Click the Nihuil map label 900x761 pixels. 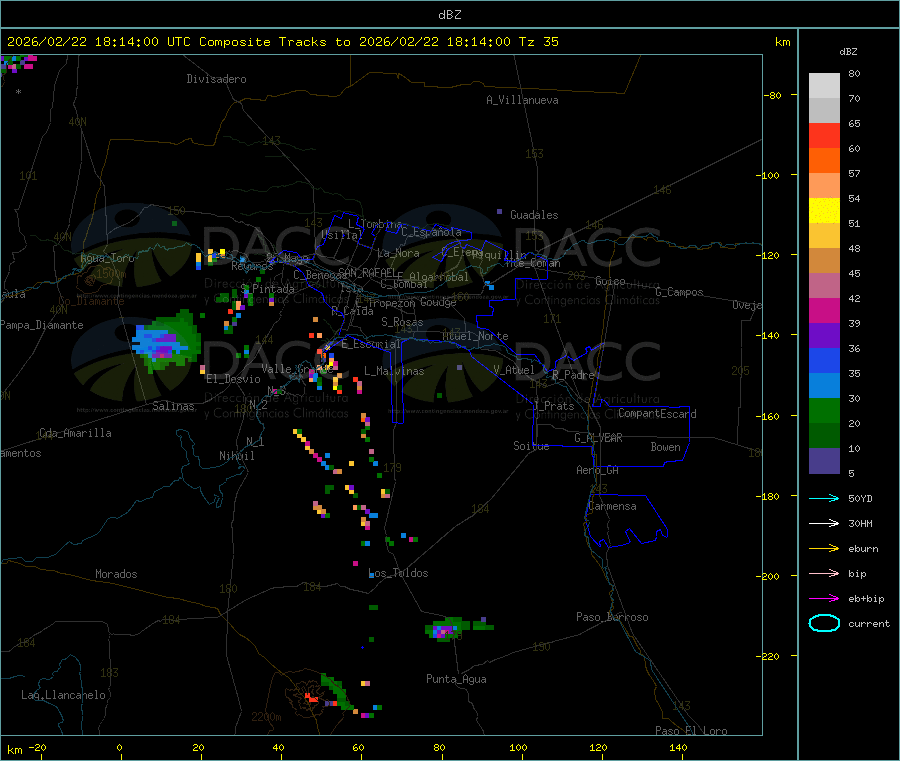236,456
